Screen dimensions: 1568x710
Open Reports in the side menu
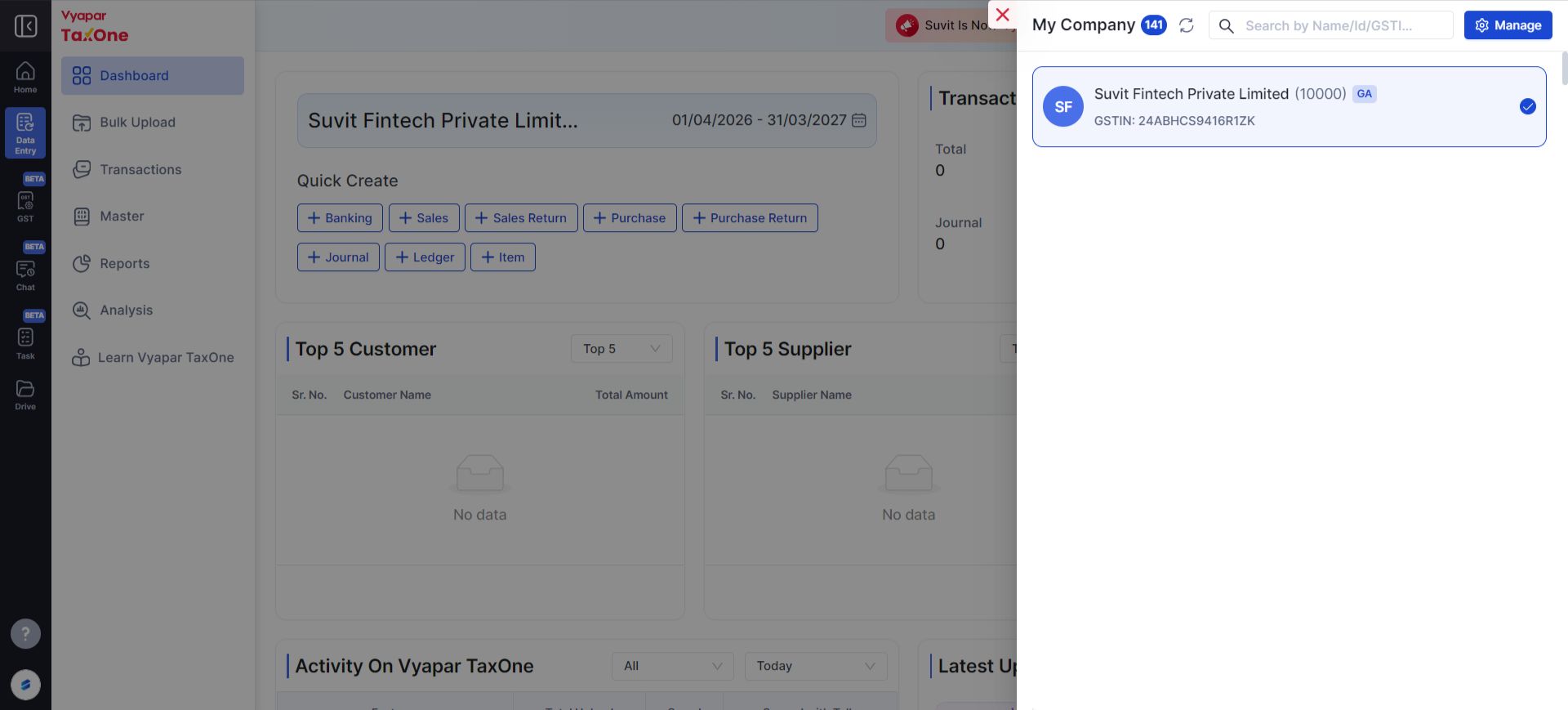(153, 264)
